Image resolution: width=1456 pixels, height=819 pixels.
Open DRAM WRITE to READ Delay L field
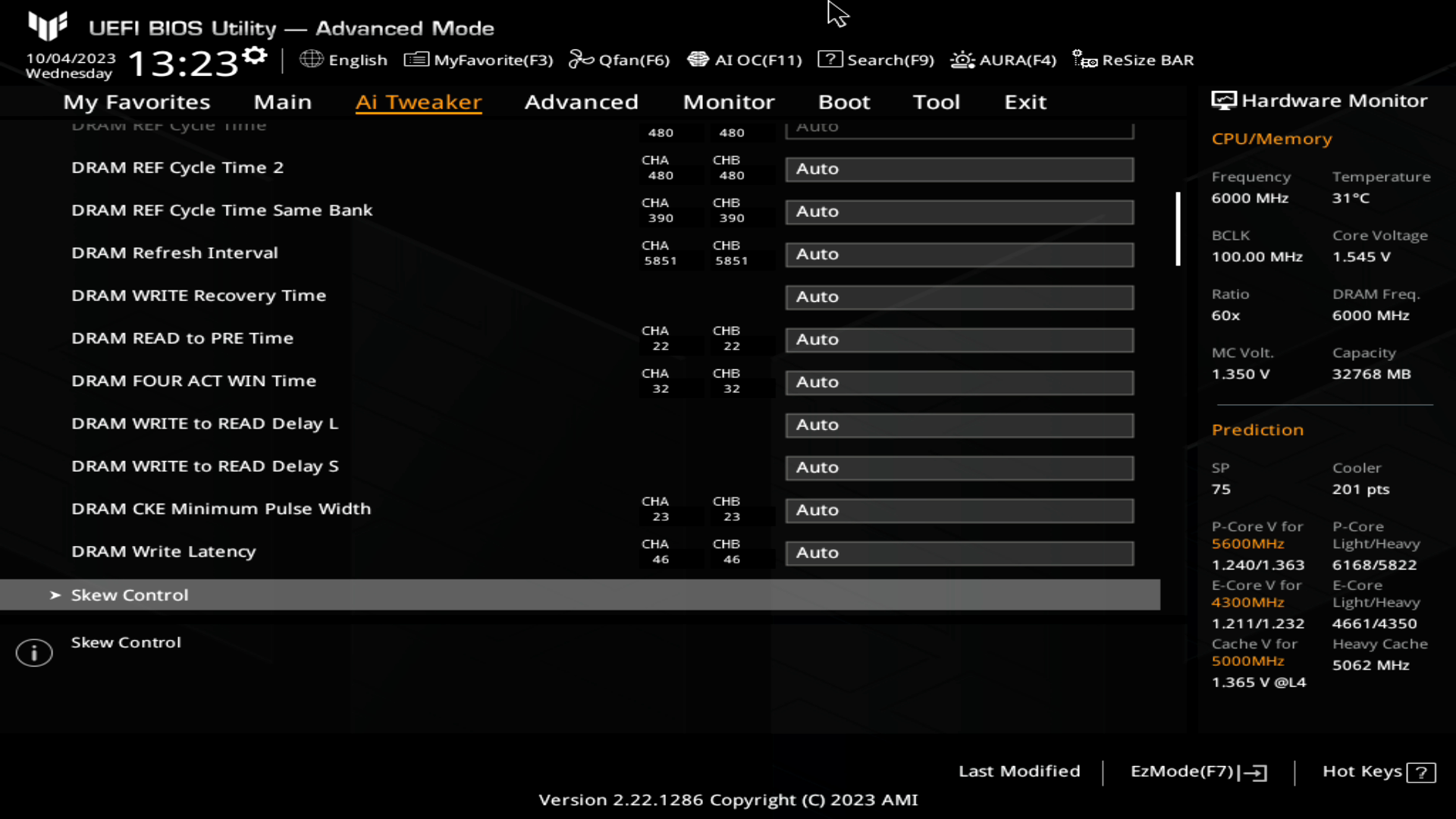(959, 425)
